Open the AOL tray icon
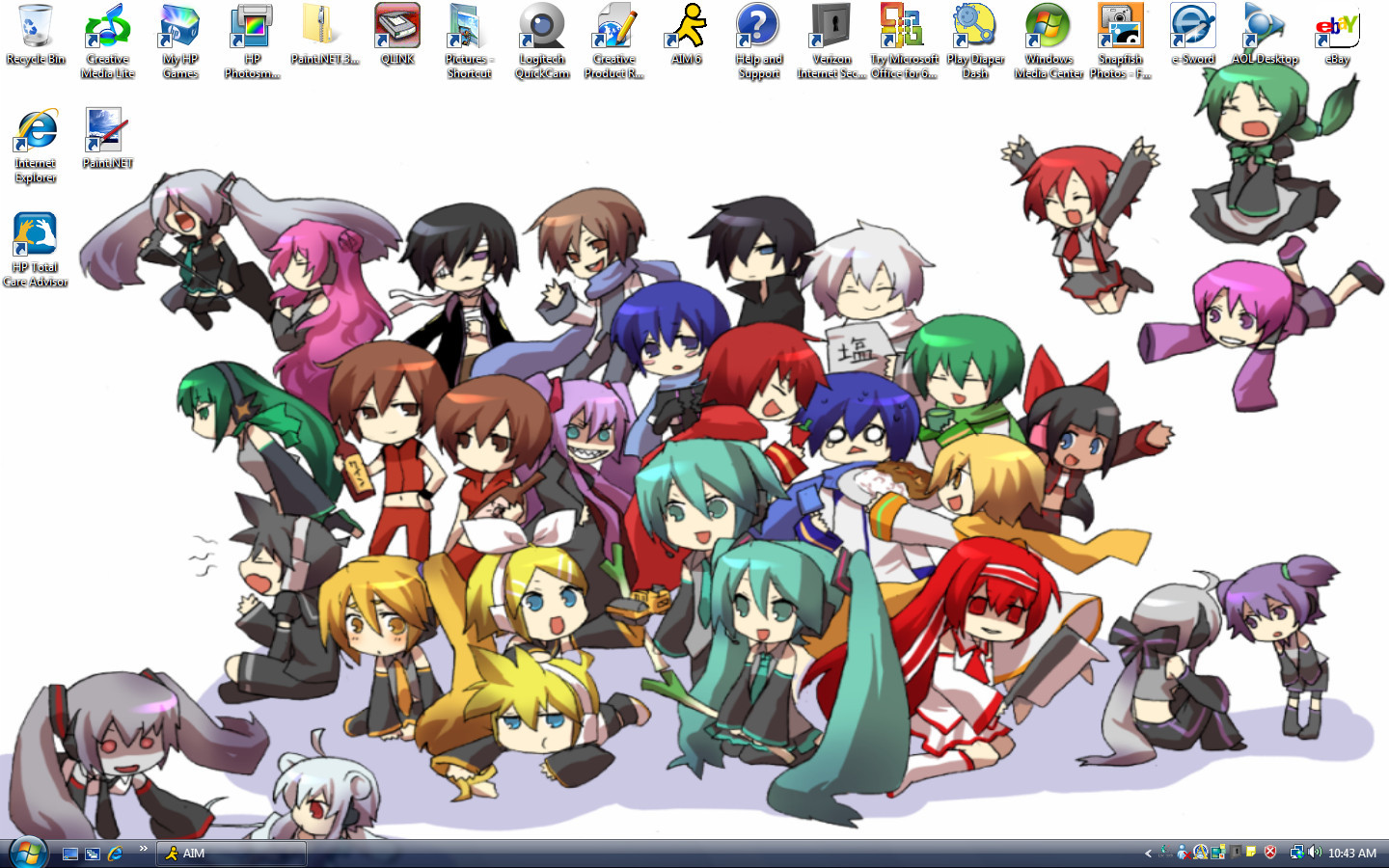The width and height of the screenshot is (1389, 868). click(x=1200, y=853)
